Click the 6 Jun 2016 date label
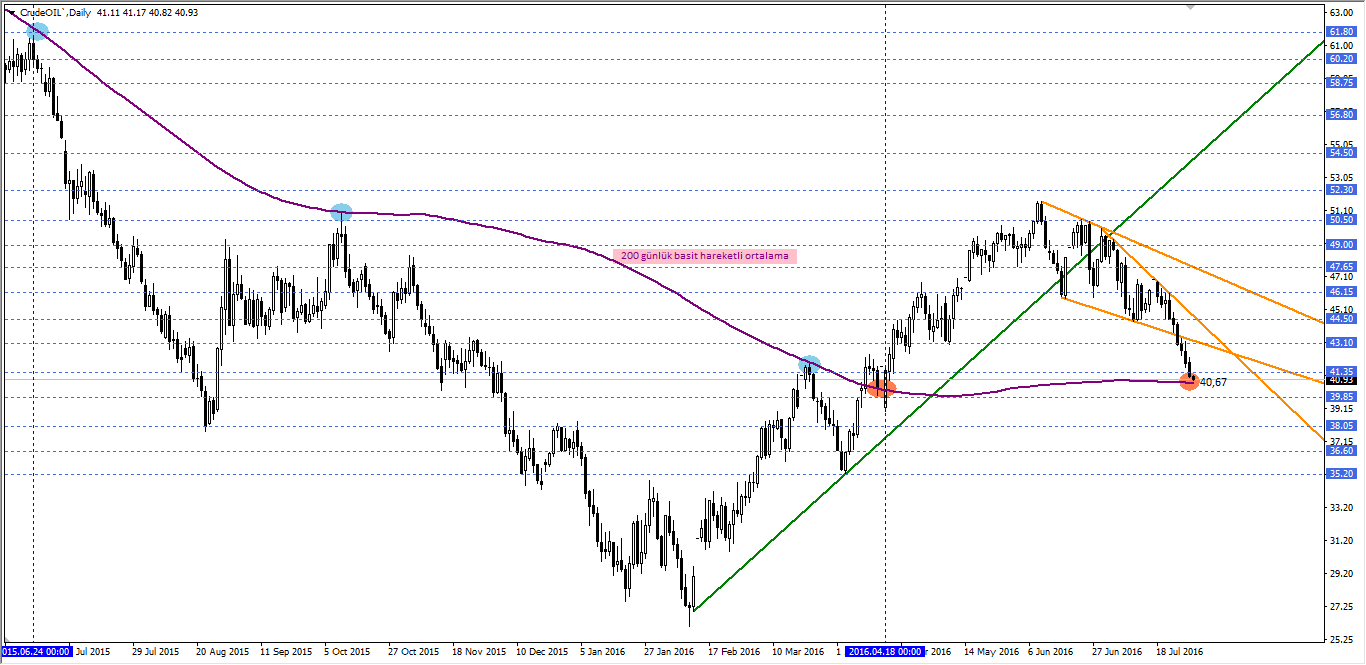The image size is (1366, 665). tap(1051, 651)
